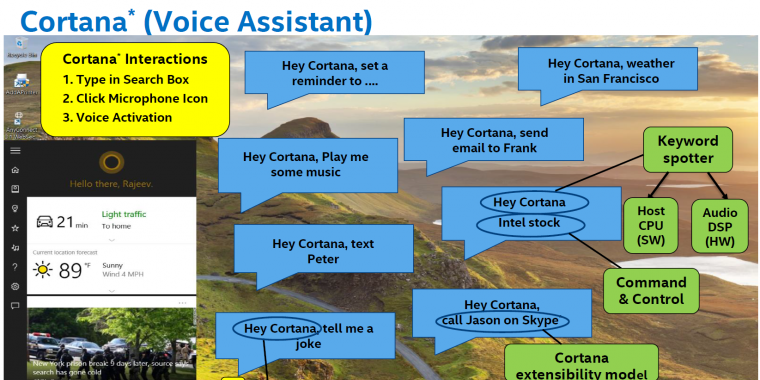This screenshot has height=380, width=760.
Task: Click the 'call Jason on Skype' oval
Action: 501,321
